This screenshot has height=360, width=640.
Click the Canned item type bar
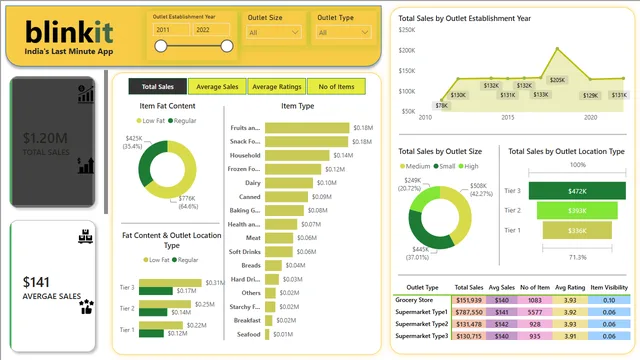point(286,197)
